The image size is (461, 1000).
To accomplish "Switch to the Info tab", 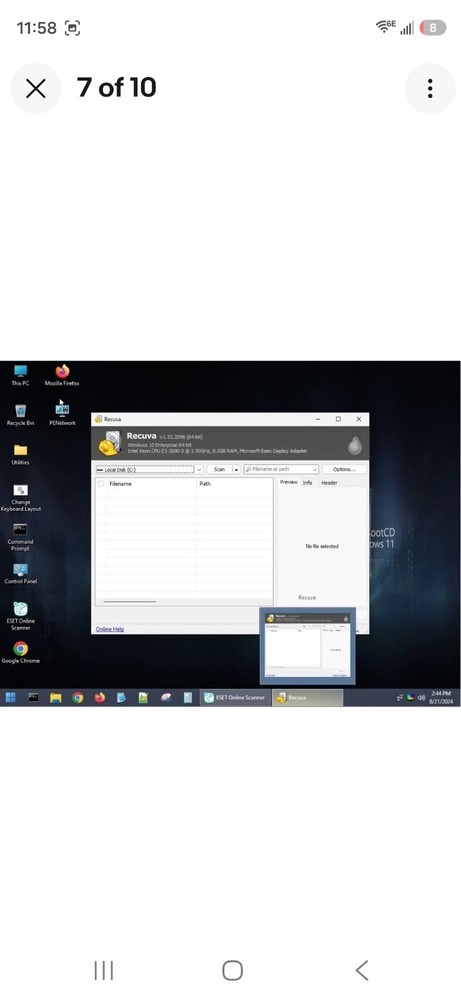I will (307, 483).
